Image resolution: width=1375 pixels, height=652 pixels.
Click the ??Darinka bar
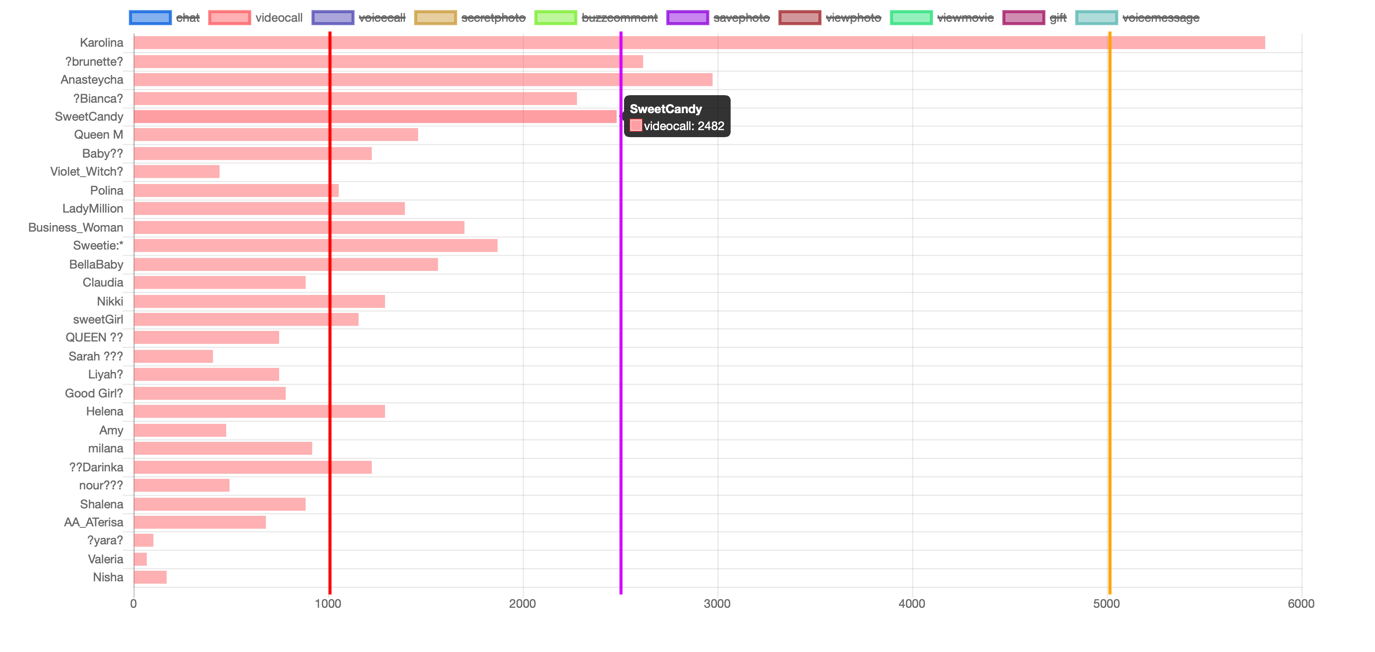(x=253, y=467)
